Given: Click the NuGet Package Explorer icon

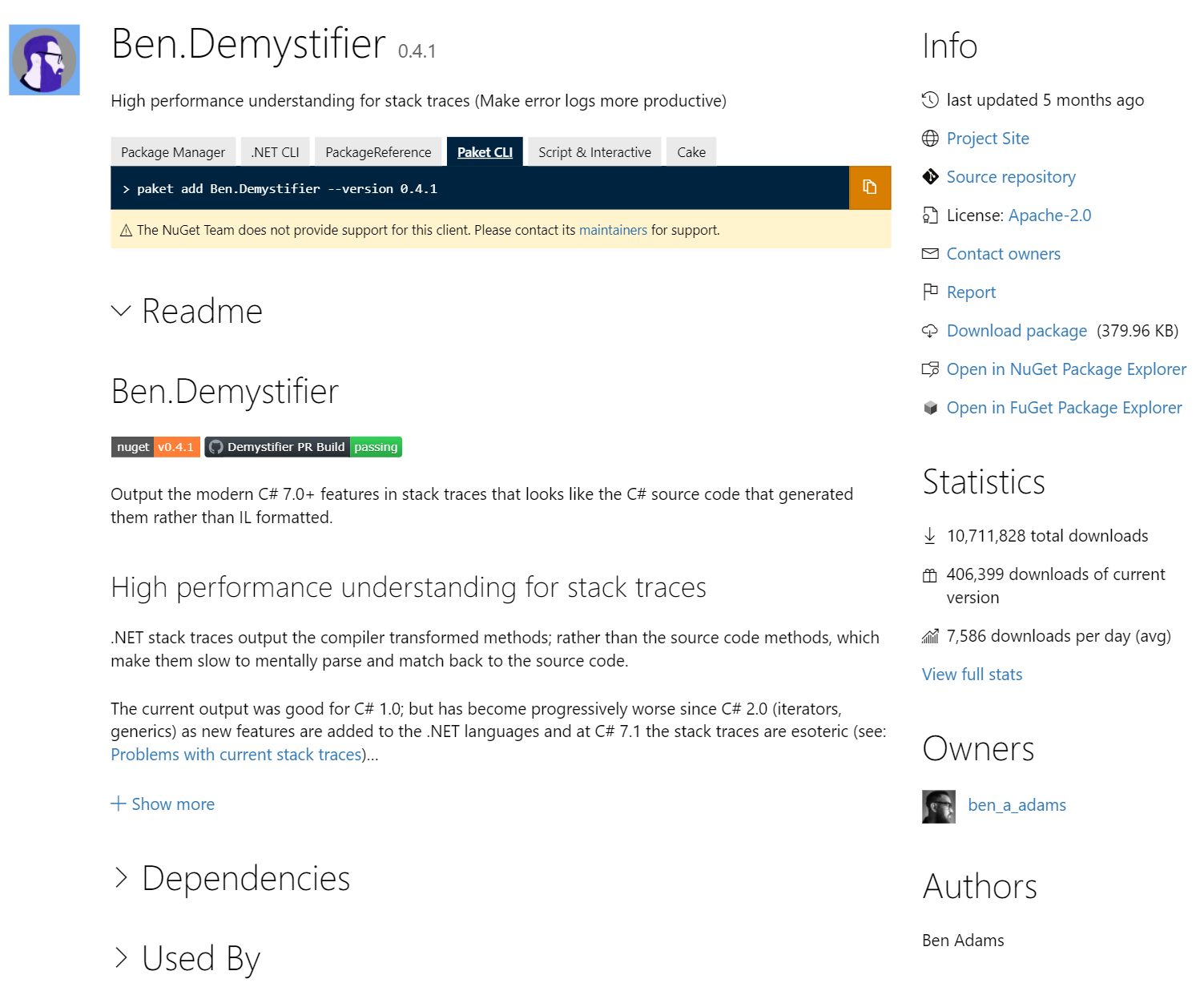Looking at the screenshot, I should 930,369.
